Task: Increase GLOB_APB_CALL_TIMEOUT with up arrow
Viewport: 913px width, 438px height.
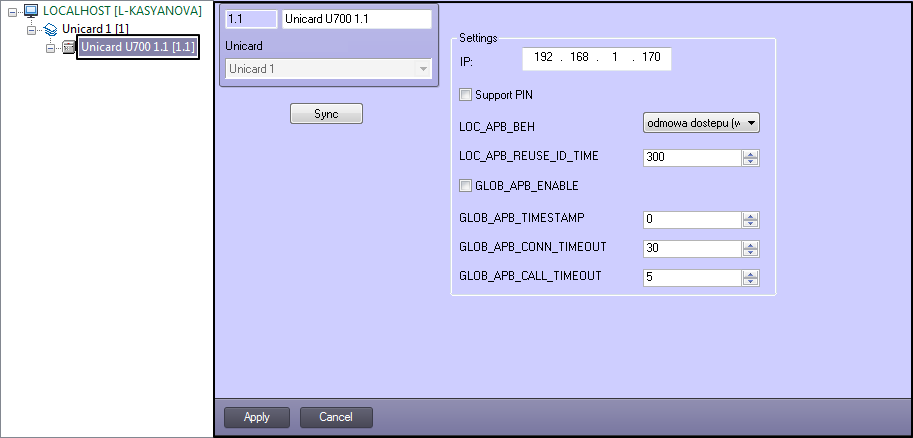Action: click(751, 274)
